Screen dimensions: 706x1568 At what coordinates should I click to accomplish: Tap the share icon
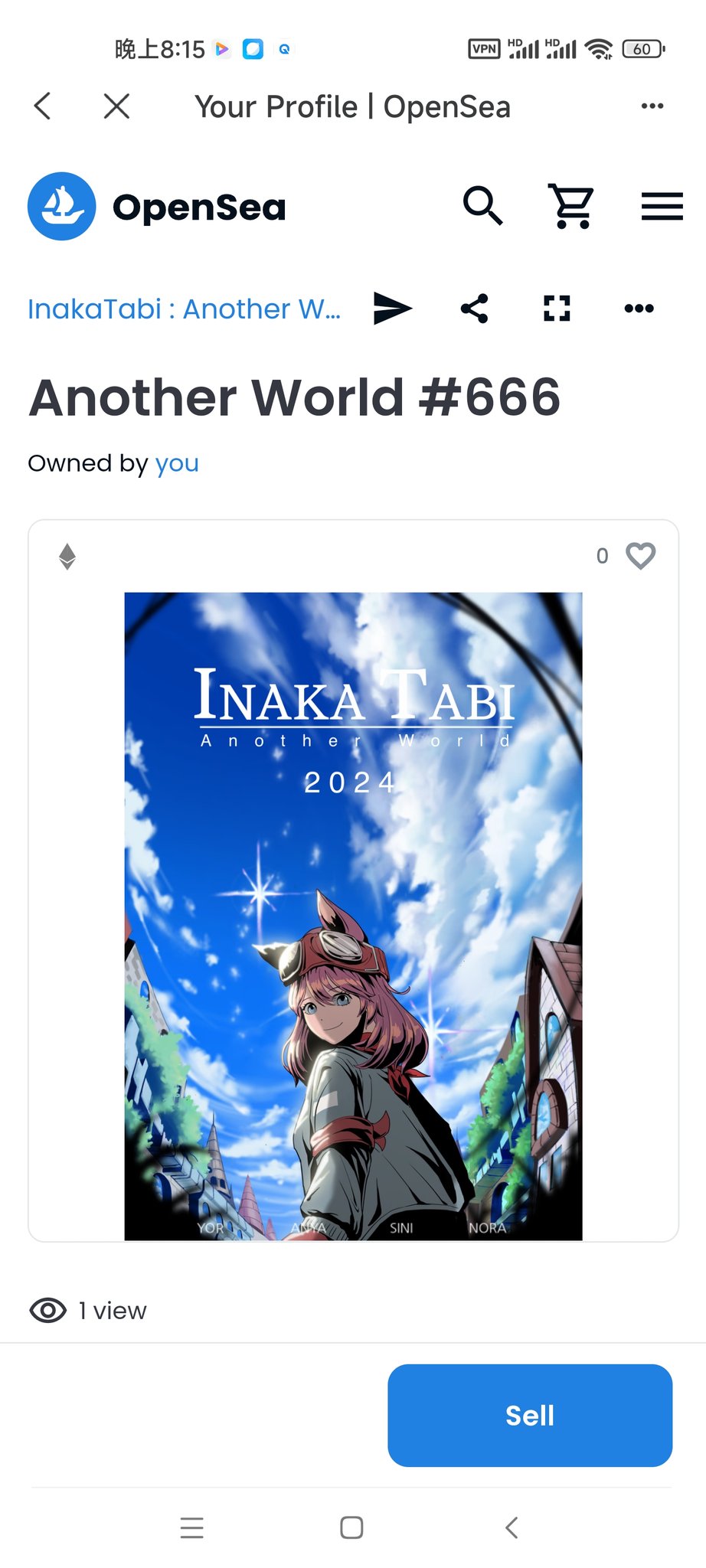475,309
